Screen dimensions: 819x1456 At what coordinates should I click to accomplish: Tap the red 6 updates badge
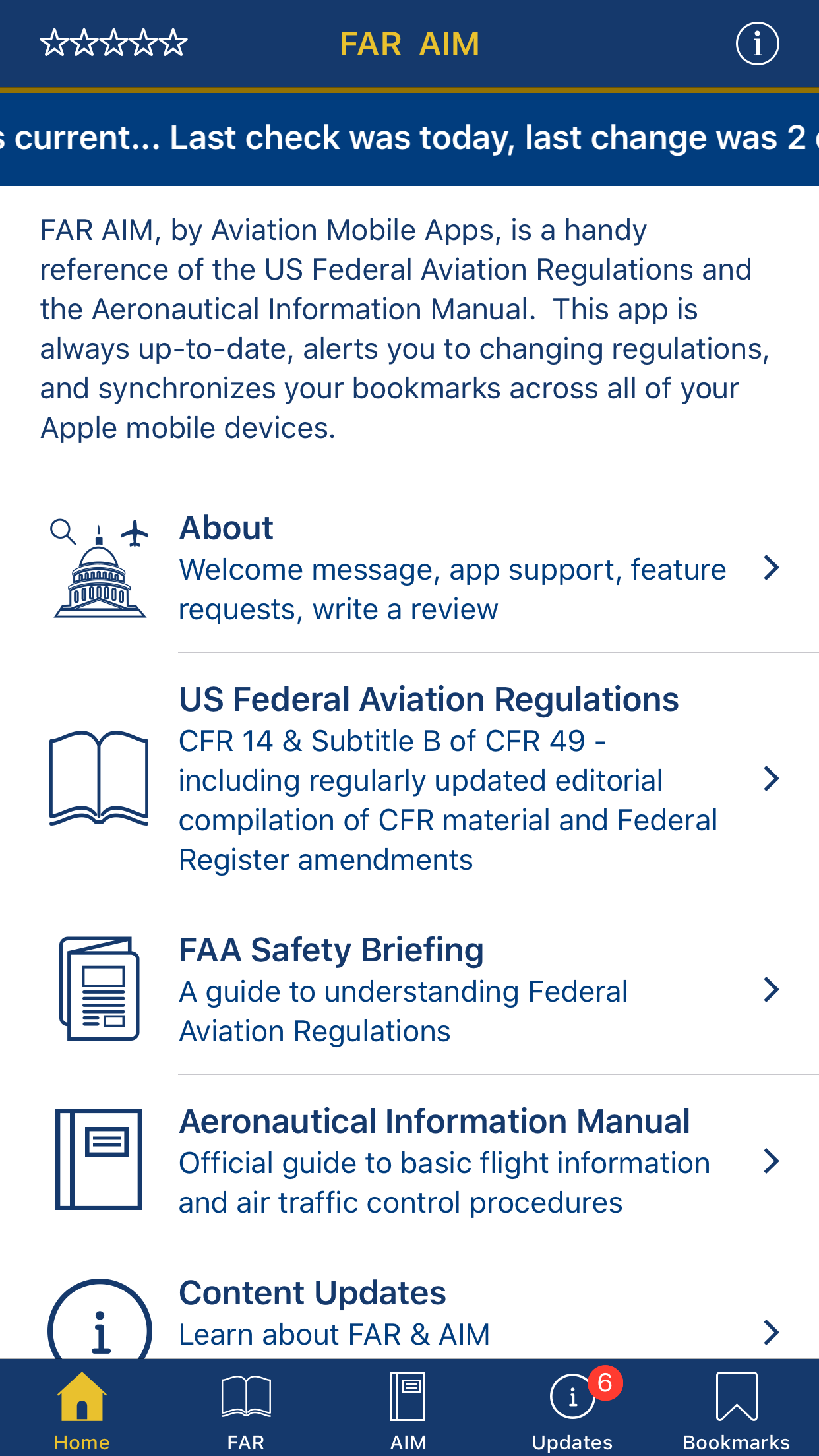pyautogui.click(x=605, y=1383)
